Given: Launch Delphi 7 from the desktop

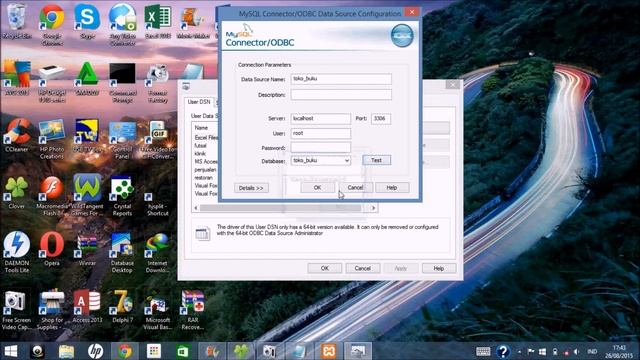Looking at the screenshot, I should [122, 306].
